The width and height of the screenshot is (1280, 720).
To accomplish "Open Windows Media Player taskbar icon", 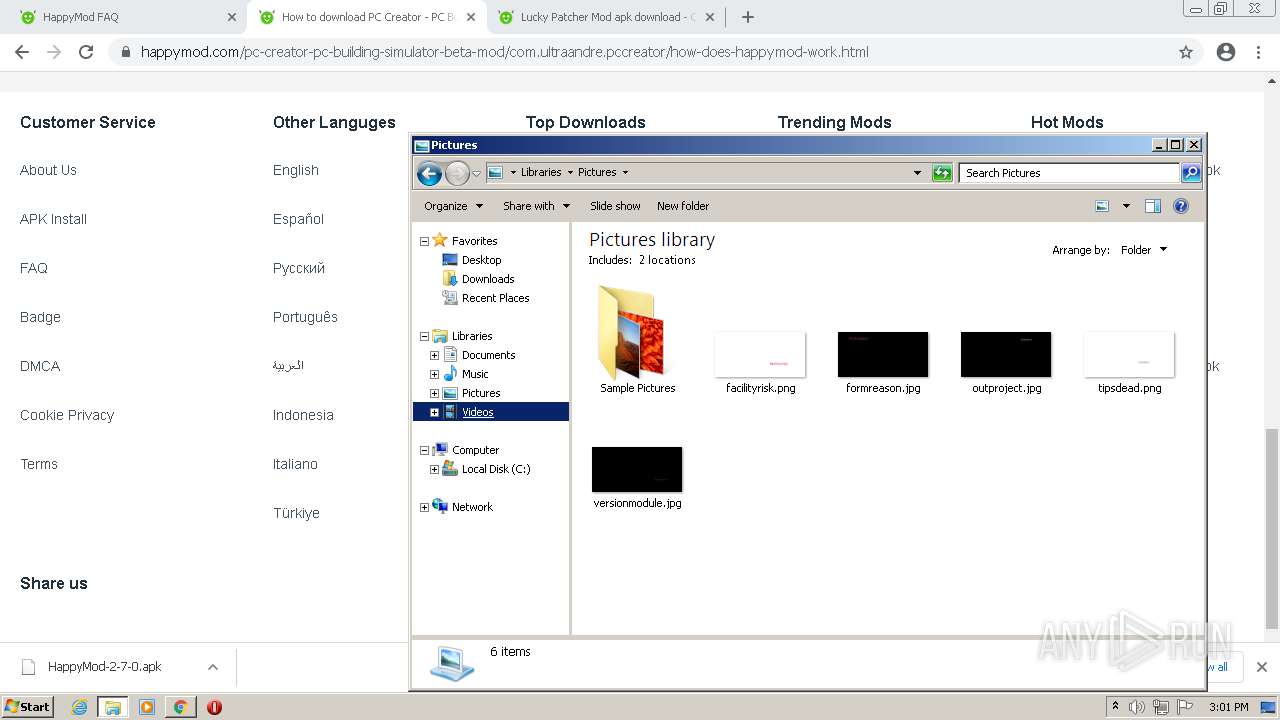I will coord(147,707).
